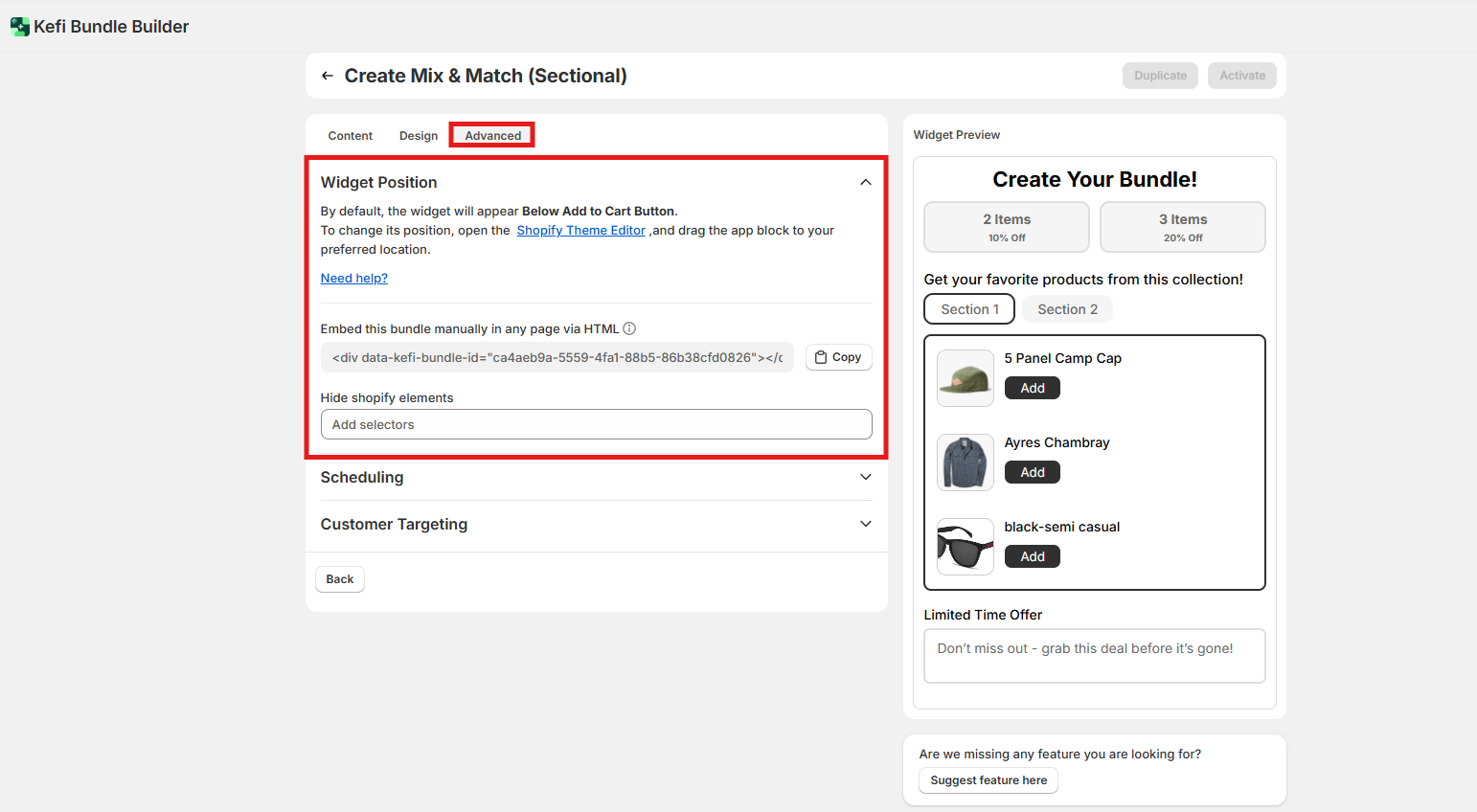Open the Shopify Theme Editor link
Image resolution: width=1477 pixels, height=812 pixels.
pyautogui.click(x=580, y=231)
